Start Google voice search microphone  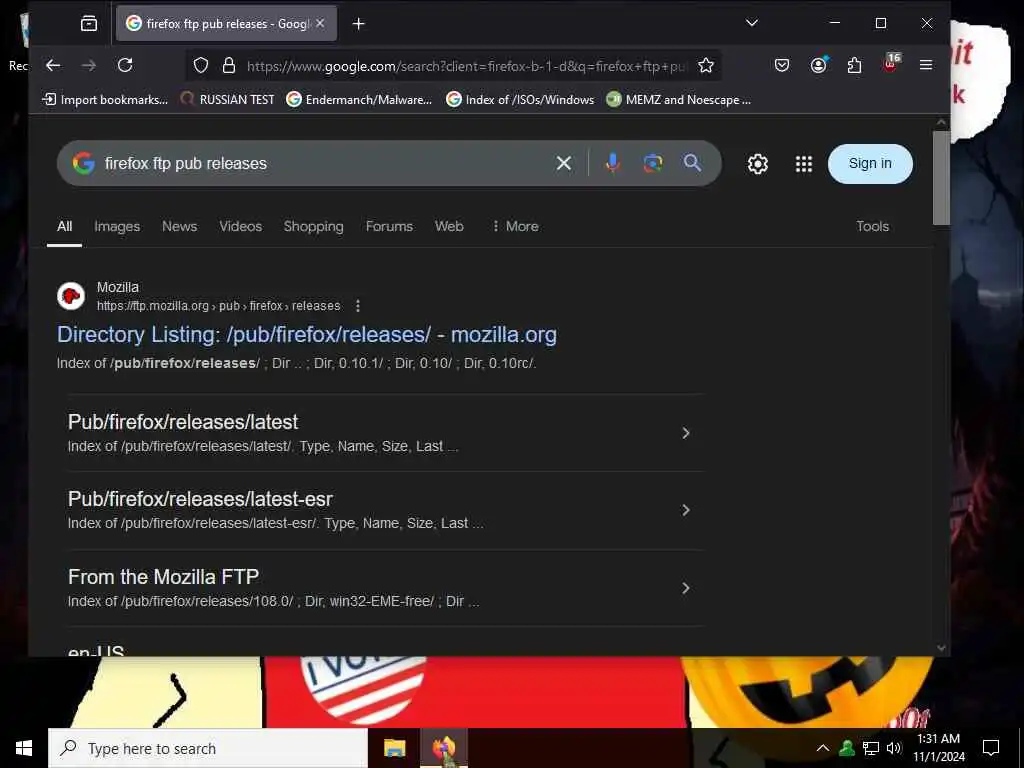[x=613, y=163]
